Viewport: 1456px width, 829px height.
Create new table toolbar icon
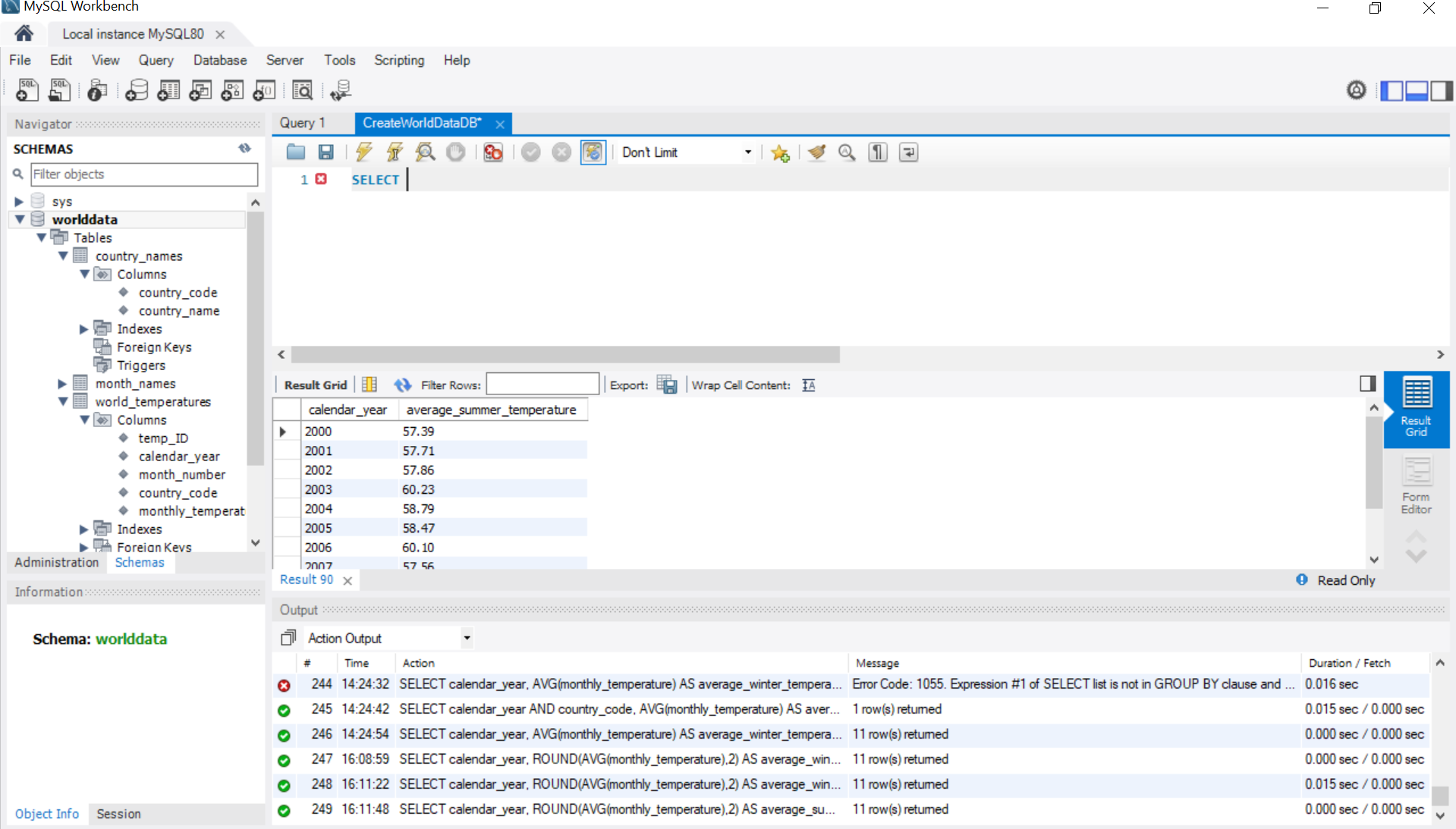pos(168,90)
